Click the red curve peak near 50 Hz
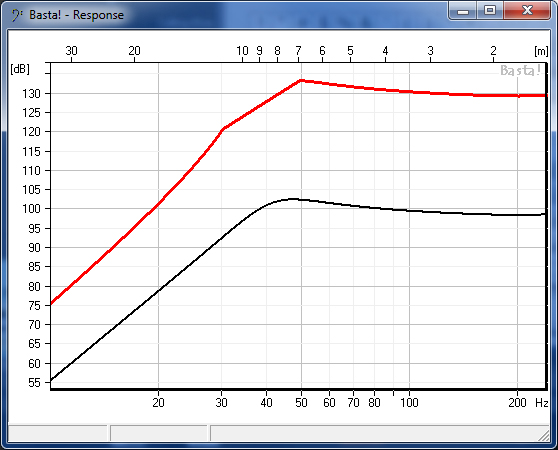 coord(301,81)
